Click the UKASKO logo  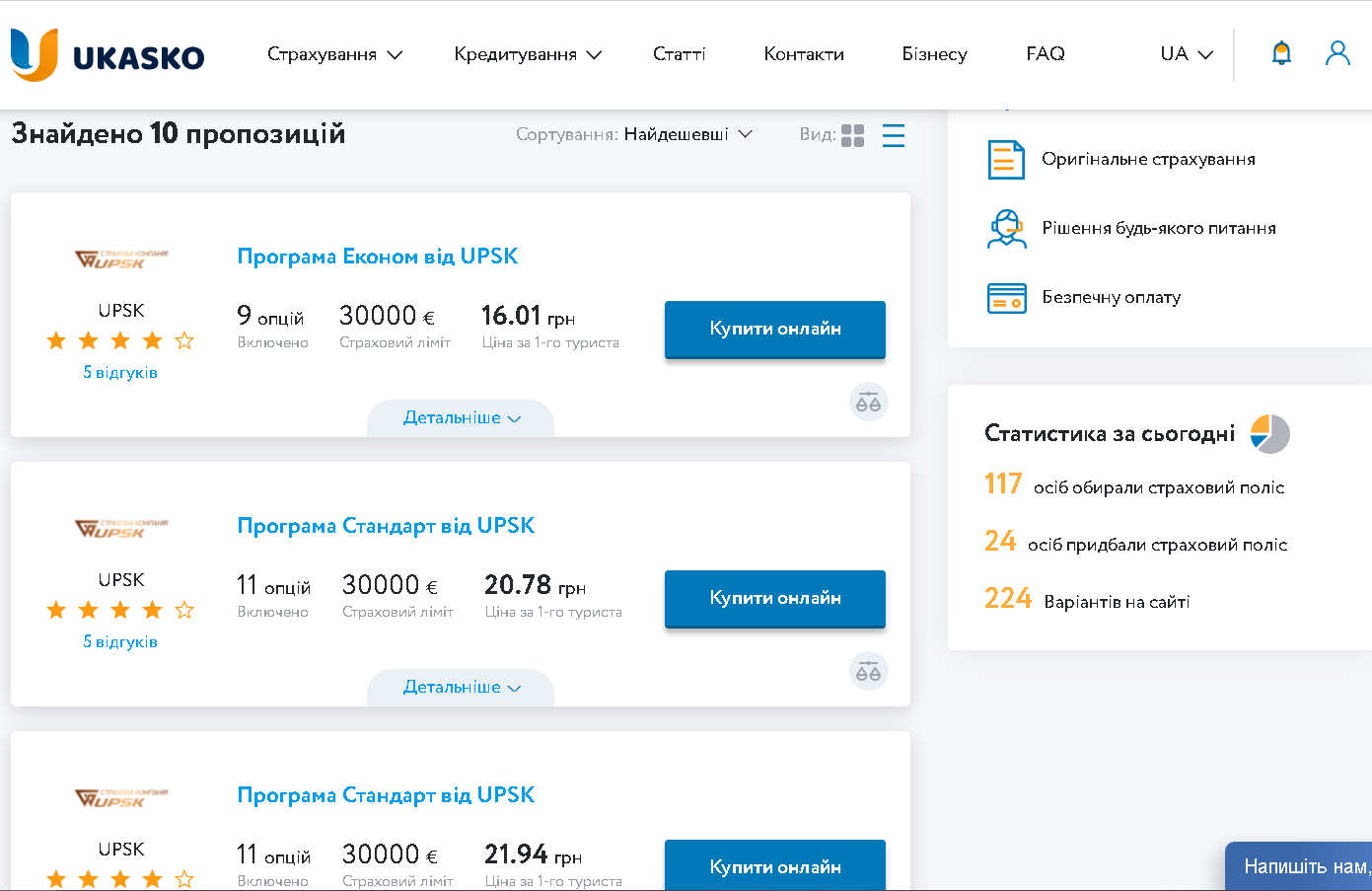(x=108, y=54)
